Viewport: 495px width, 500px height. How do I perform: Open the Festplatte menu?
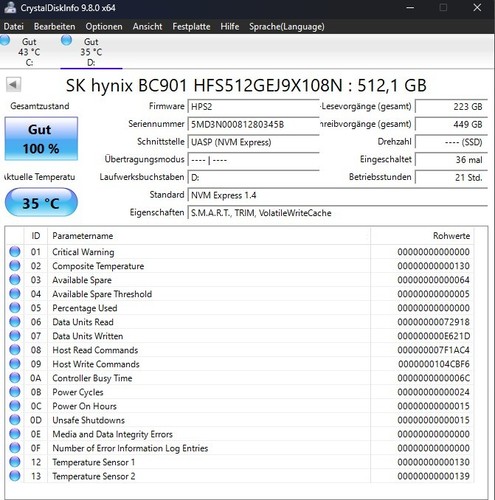(191, 26)
